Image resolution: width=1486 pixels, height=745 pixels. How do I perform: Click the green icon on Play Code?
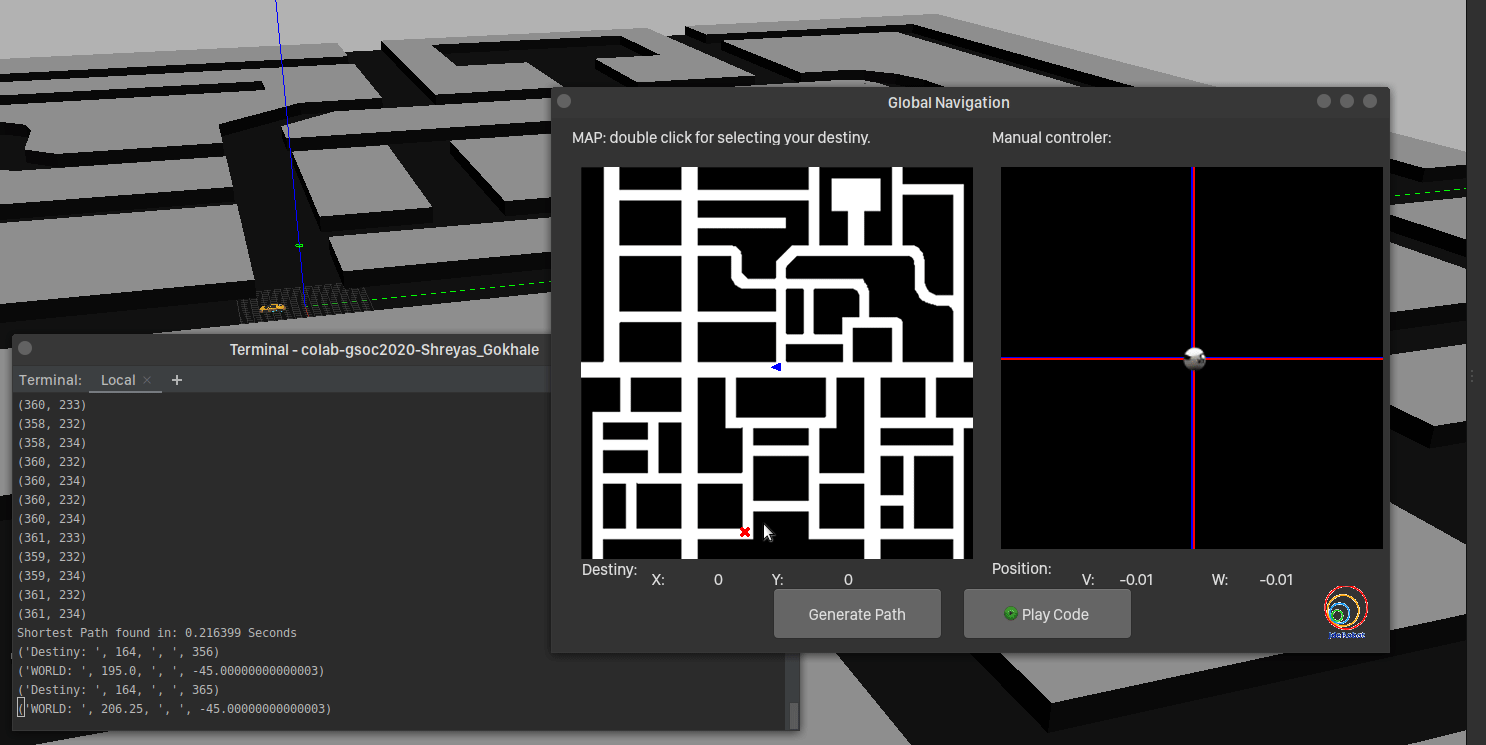coord(1010,614)
